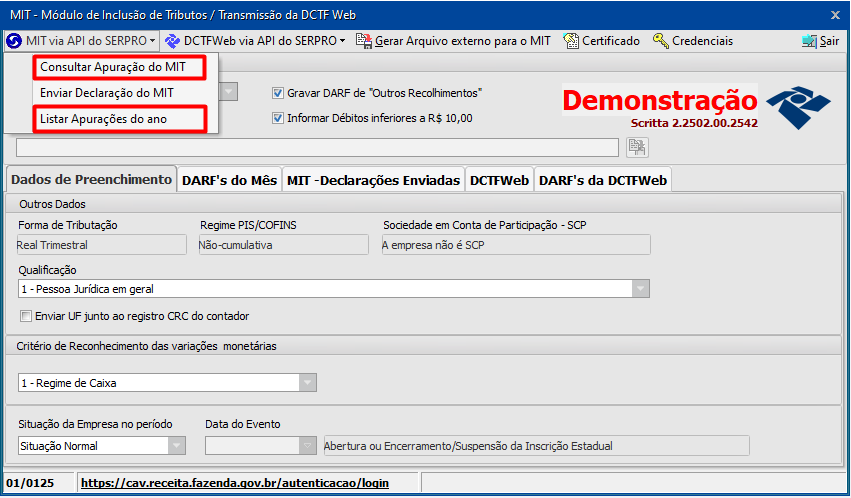Click the Sair exit icon
The height and width of the screenshot is (498, 851).
[x=810, y=41]
